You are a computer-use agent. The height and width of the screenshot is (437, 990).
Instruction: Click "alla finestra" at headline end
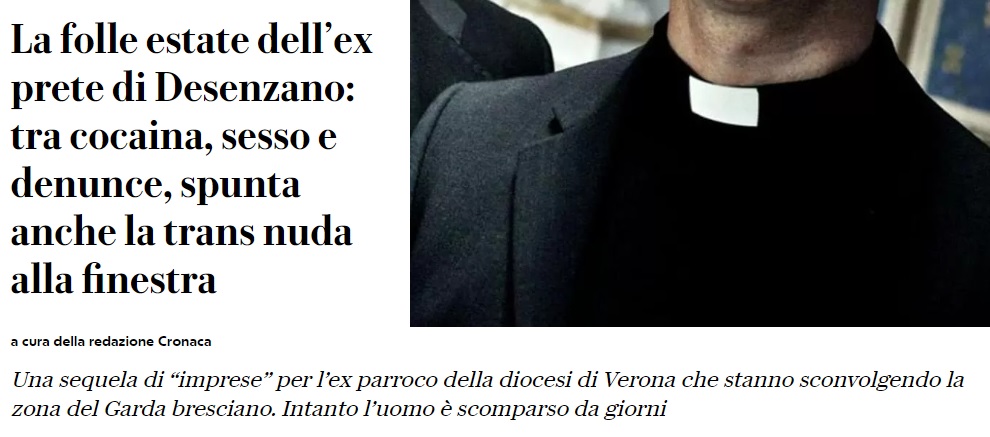point(114,280)
